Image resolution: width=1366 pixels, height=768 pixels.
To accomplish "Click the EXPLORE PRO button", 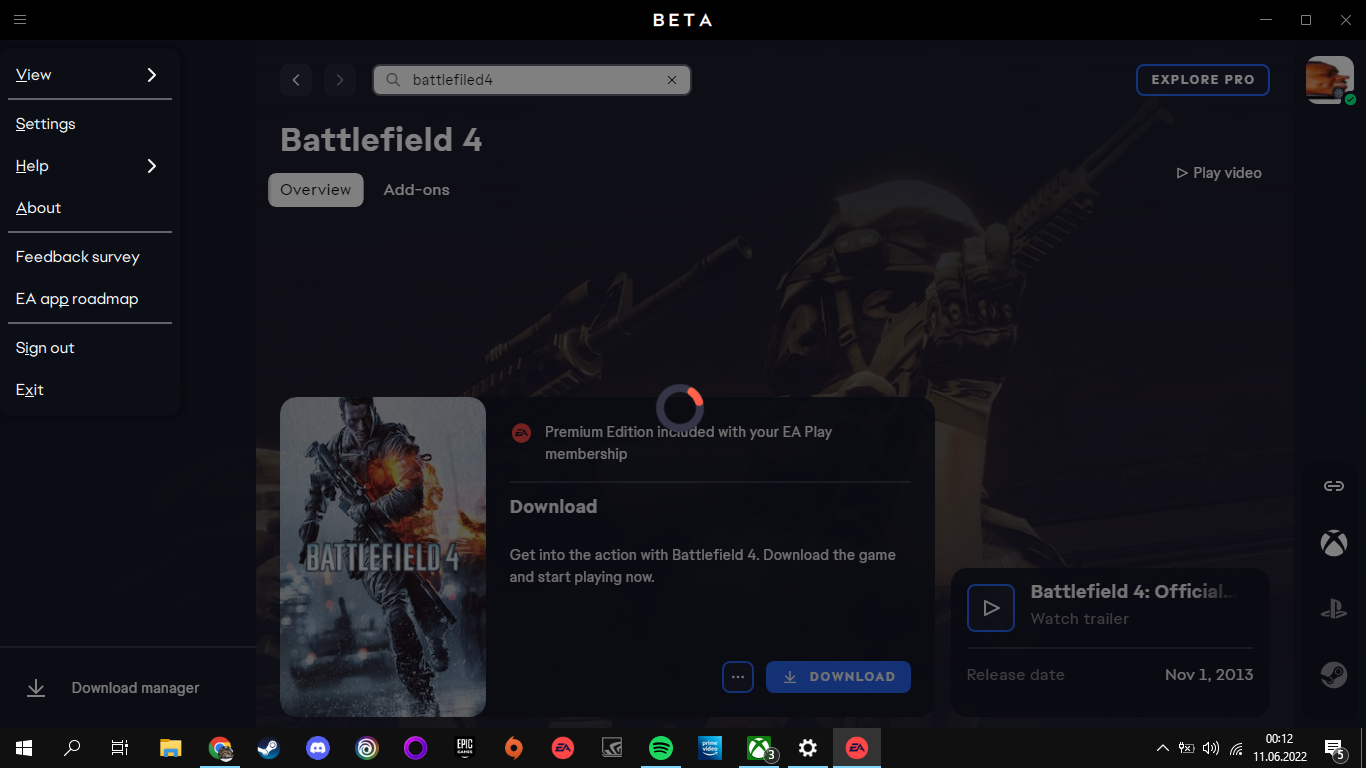I will [1203, 80].
